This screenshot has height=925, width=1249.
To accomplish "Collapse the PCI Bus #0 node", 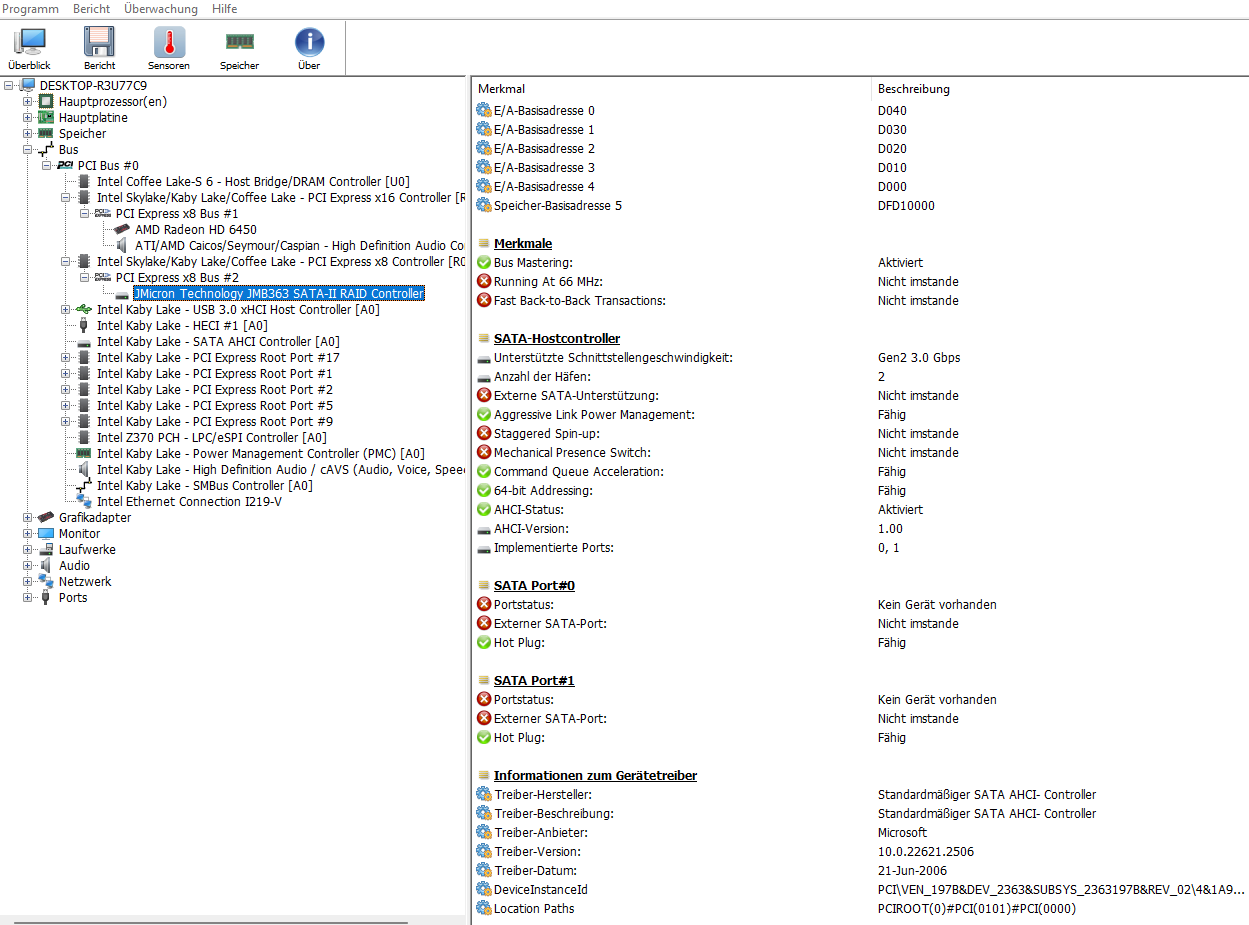I will 47,166.
